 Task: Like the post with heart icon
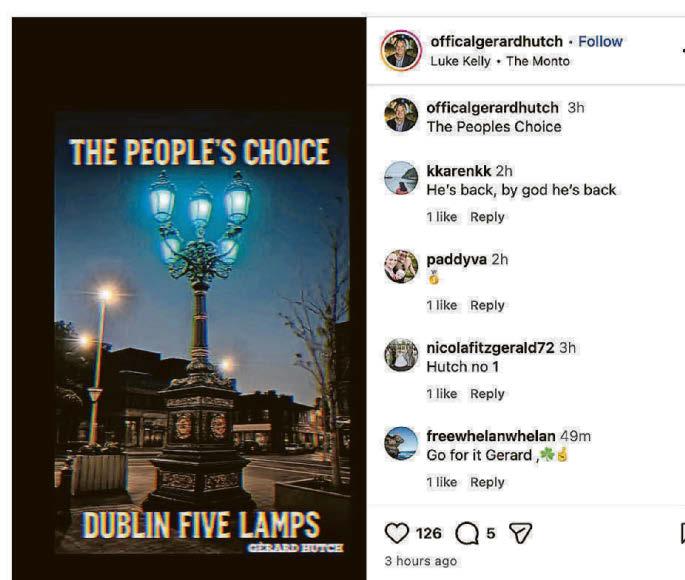397,533
